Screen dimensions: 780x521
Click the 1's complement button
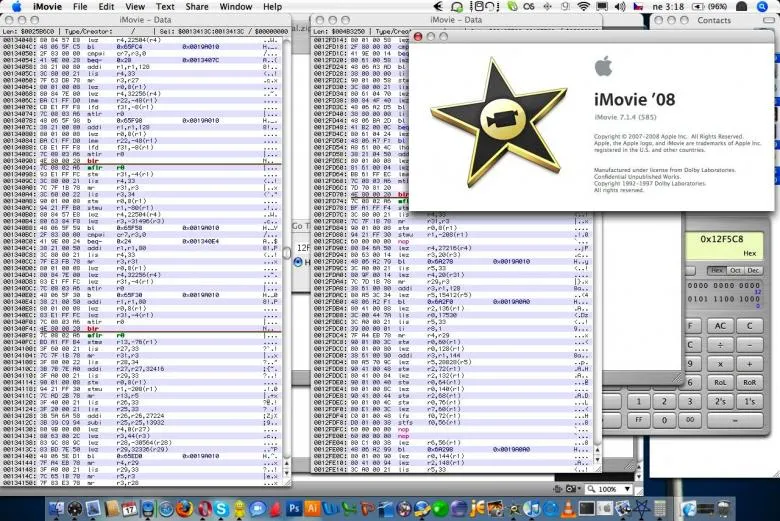pyautogui.click(x=750, y=401)
